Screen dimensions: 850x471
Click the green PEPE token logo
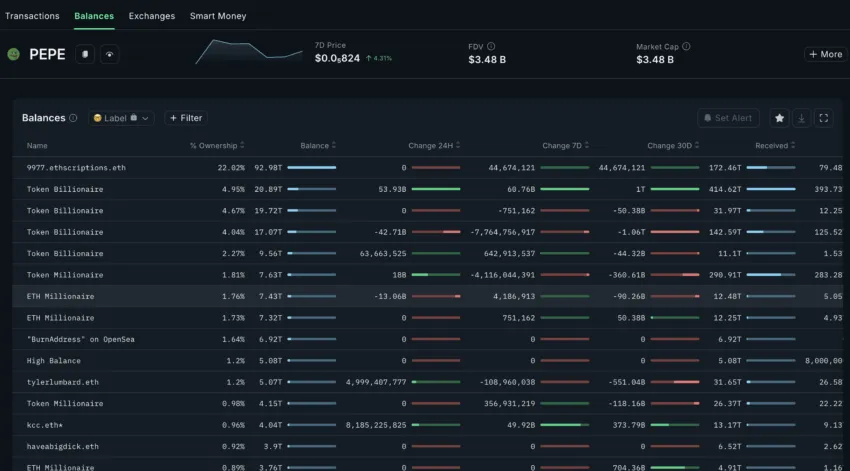coord(14,54)
